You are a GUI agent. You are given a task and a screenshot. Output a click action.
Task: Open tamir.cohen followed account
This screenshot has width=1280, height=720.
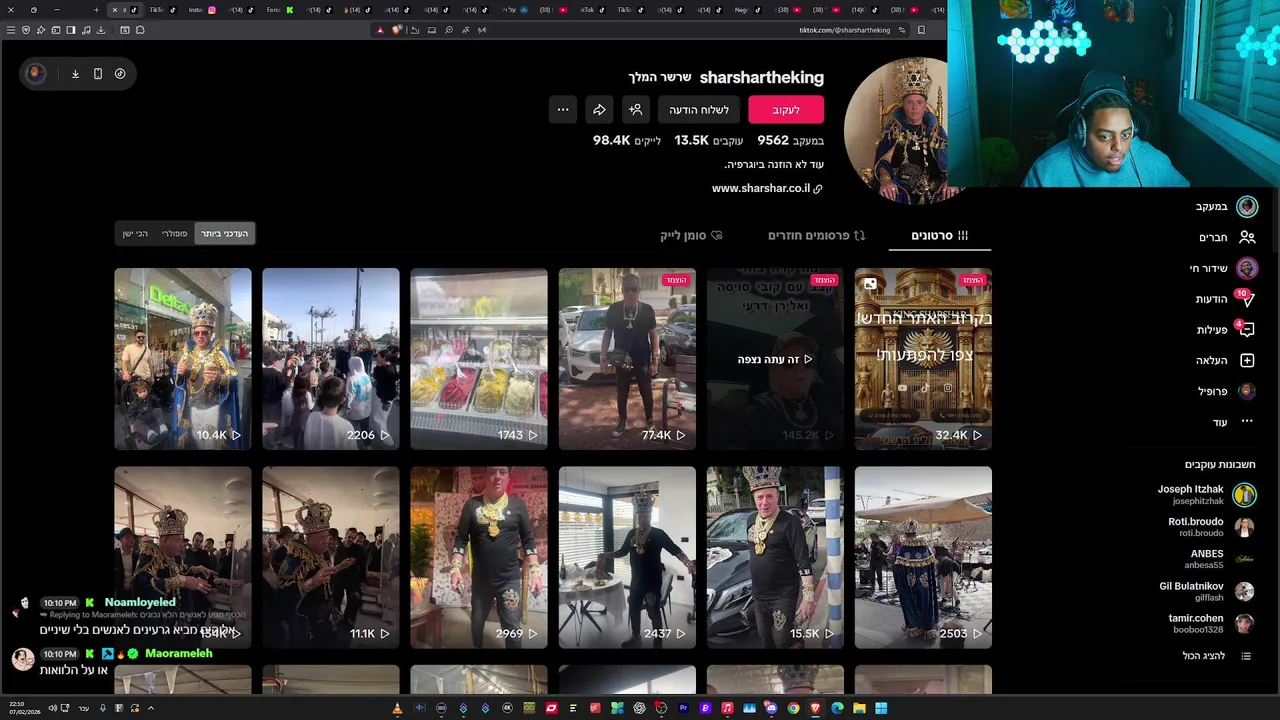1211,623
